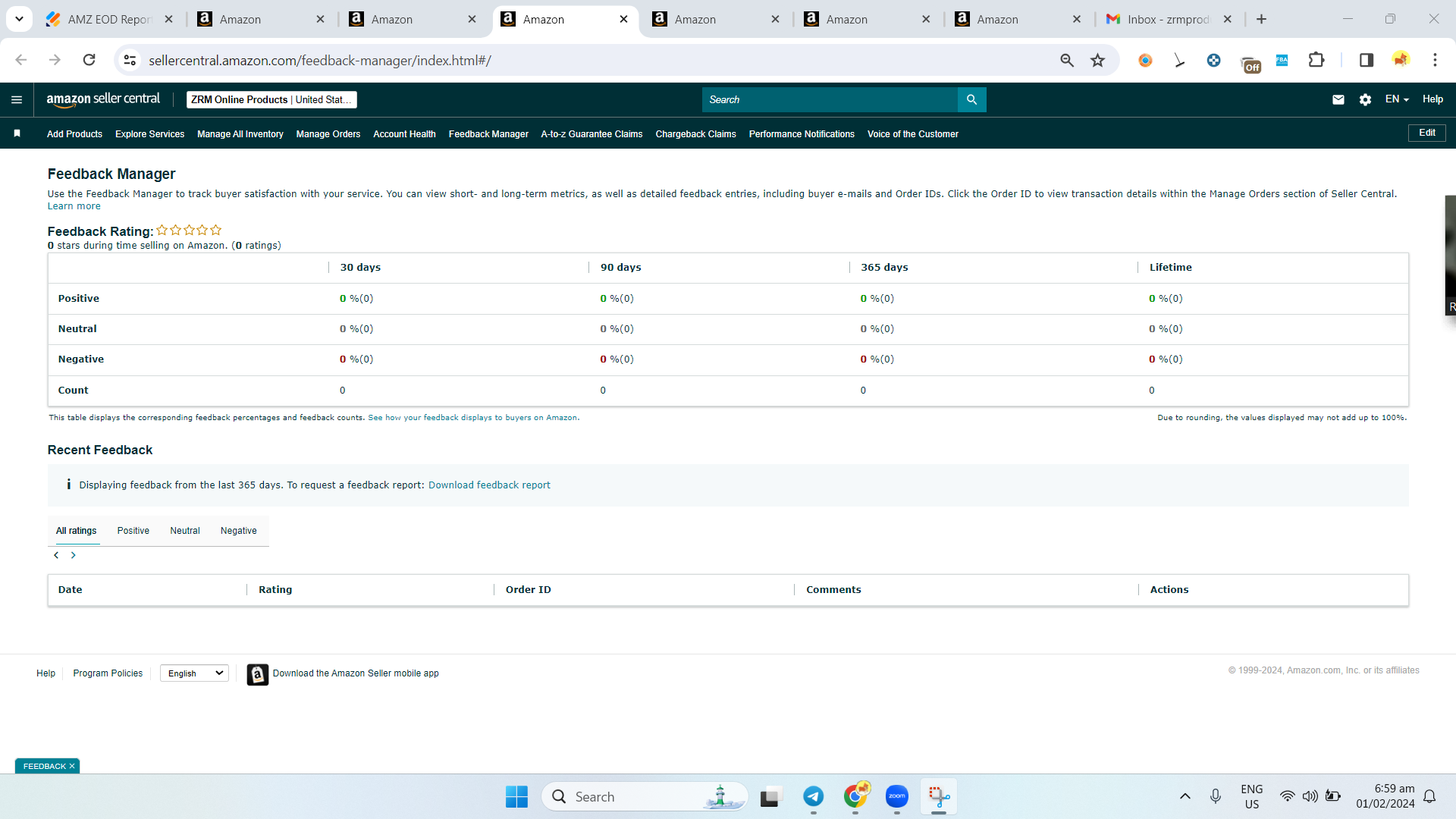Open the messages envelope icon
This screenshot has width=1456, height=819.
pyautogui.click(x=1338, y=99)
